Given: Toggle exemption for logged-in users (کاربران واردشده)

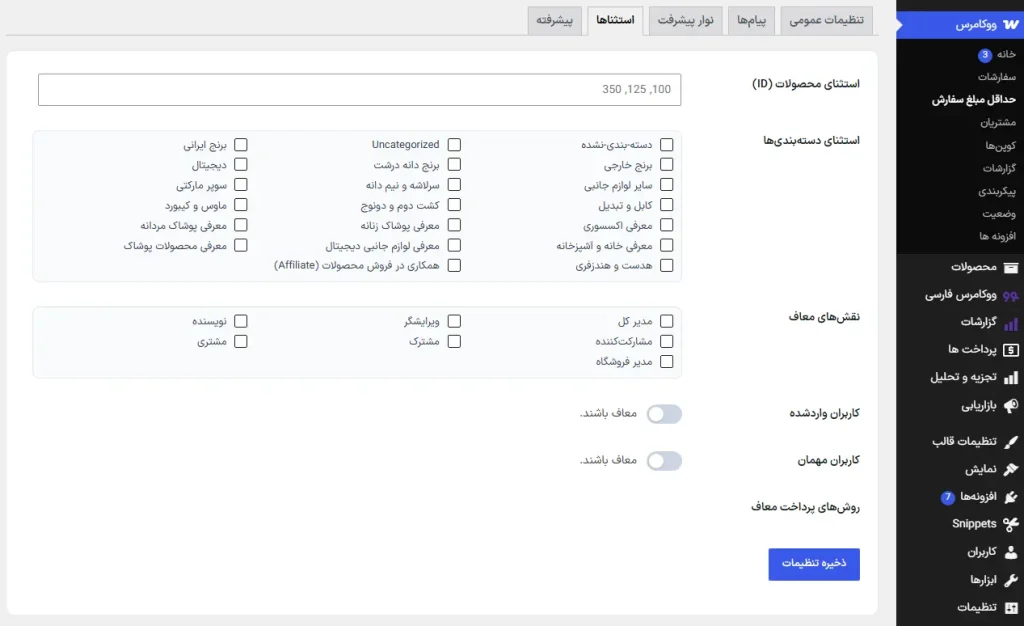Looking at the screenshot, I should click(664, 414).
